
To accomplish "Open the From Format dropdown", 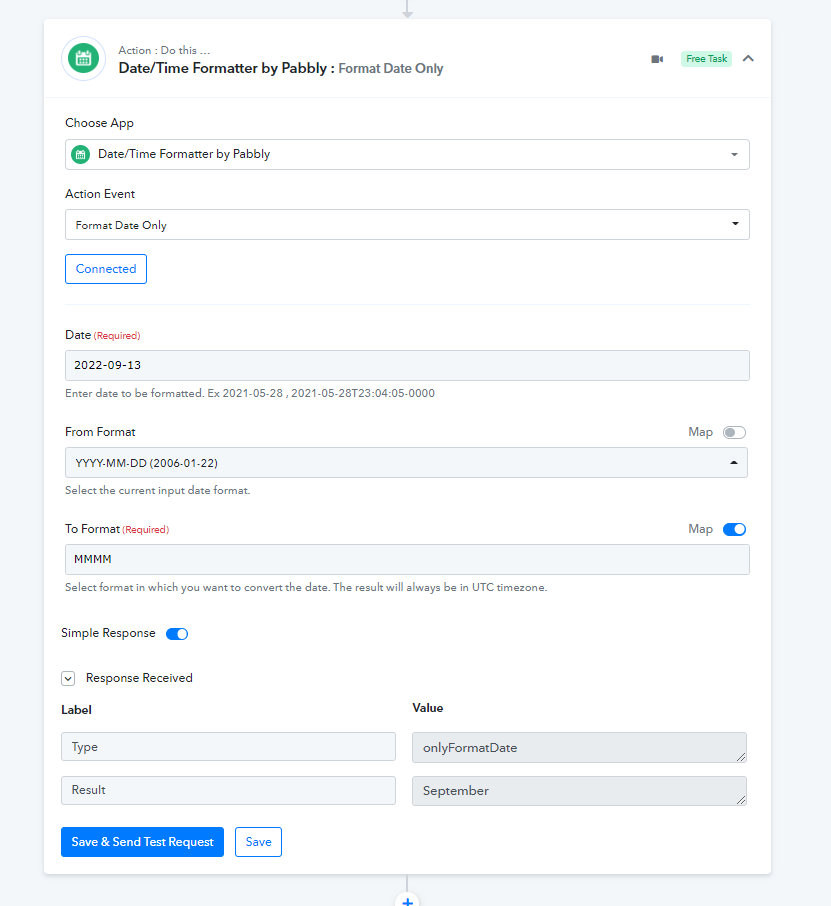I will (x=406, y=462).
